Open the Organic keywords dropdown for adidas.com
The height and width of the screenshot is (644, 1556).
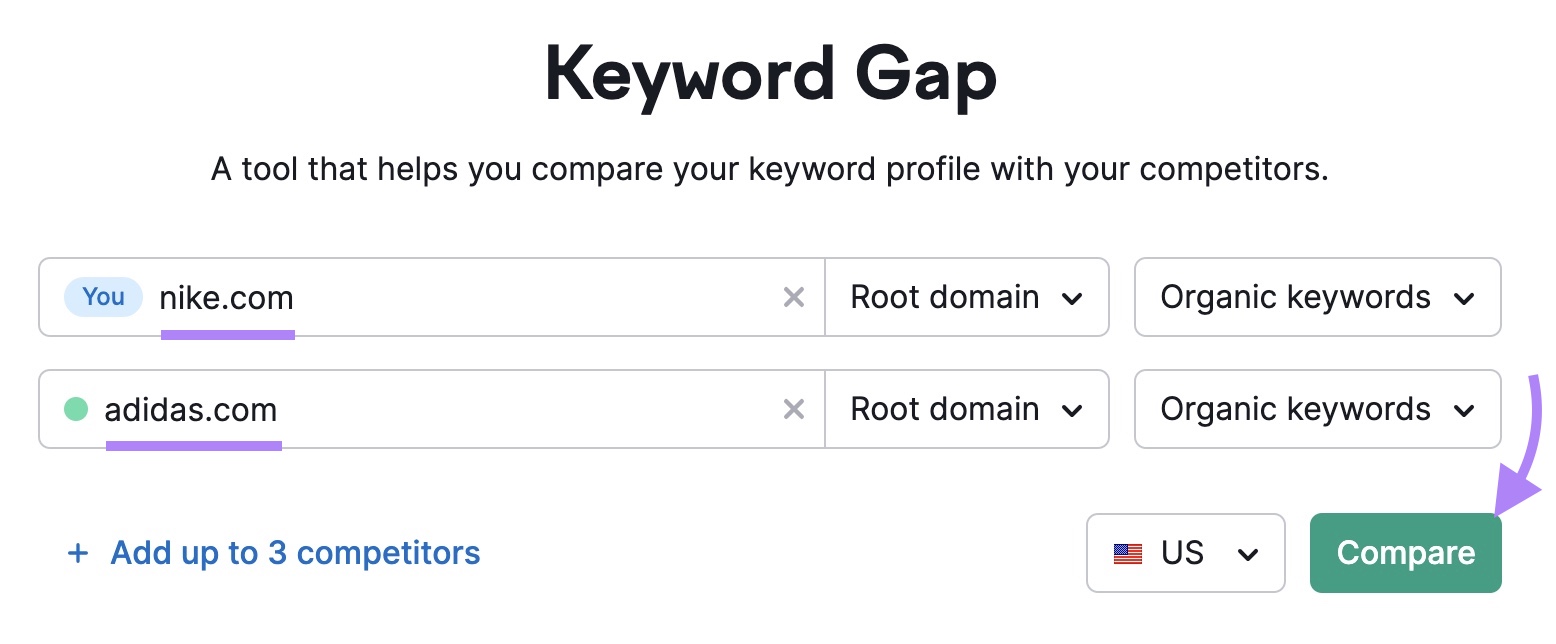point(1316,409)
